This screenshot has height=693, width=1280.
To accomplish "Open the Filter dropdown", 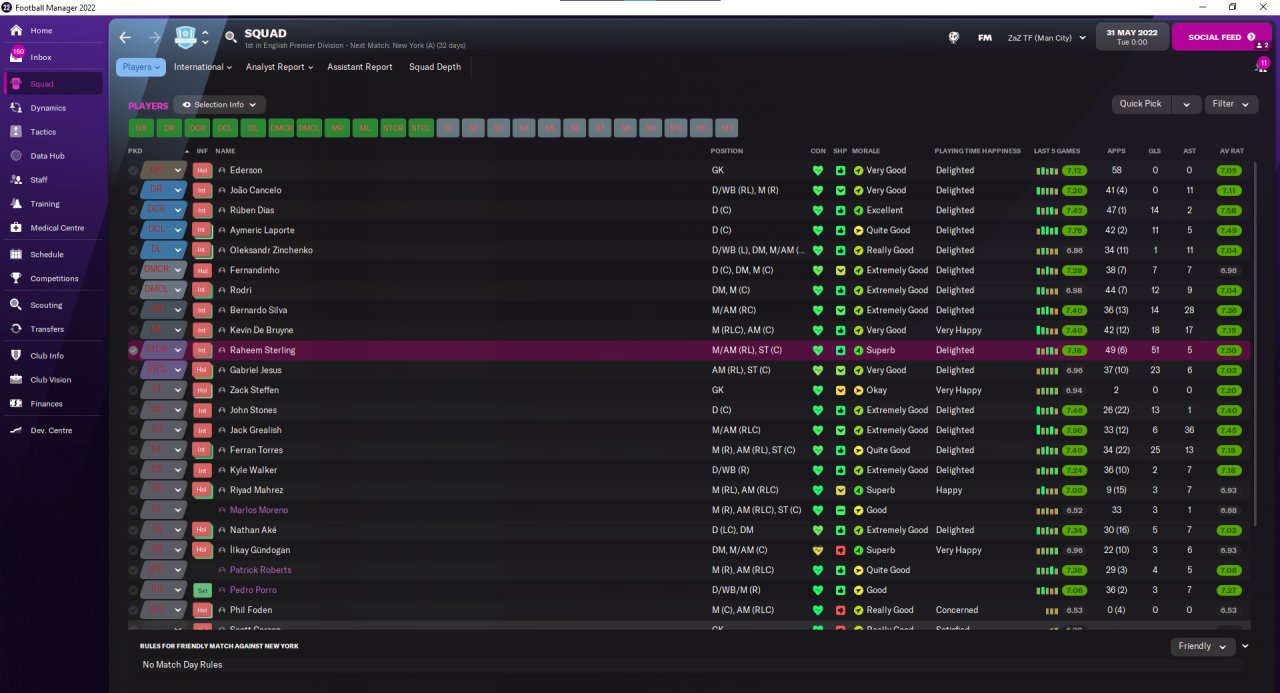I will [x=1231, y=104].
